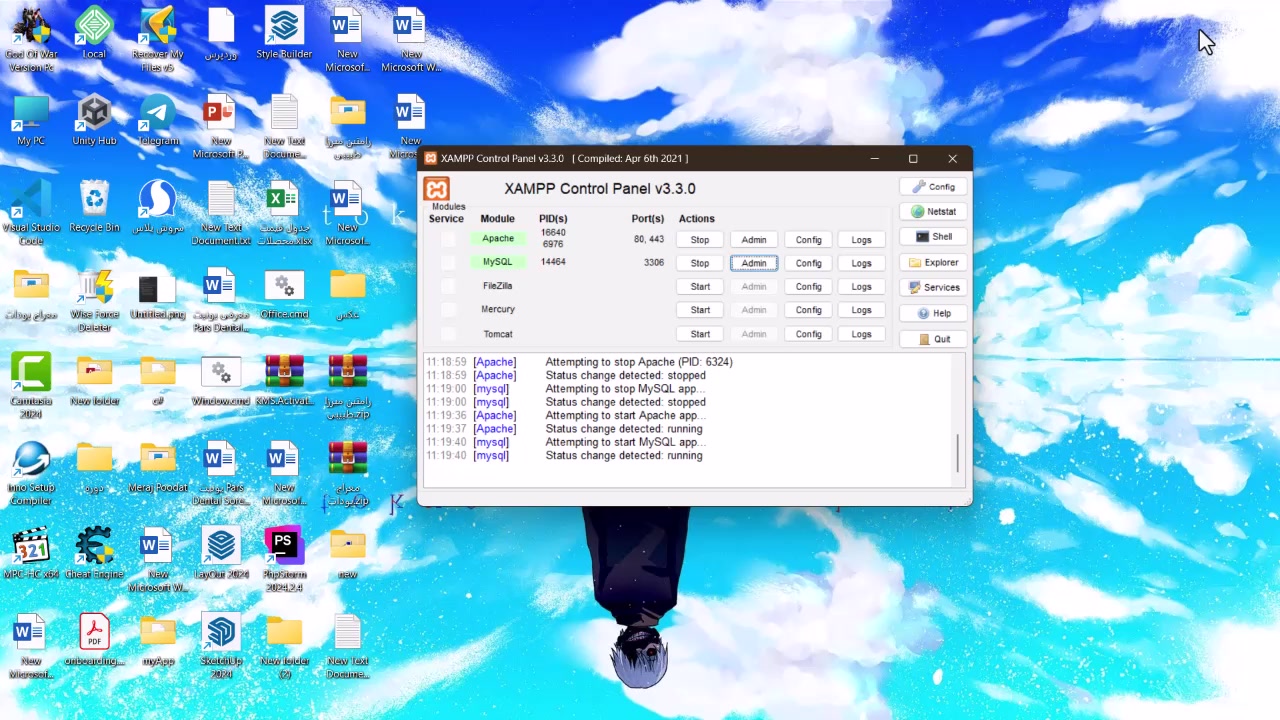The height and width of the screenshot is (720, 1280).
Task: Start the Tomcat module
Action: coord(700,334)
